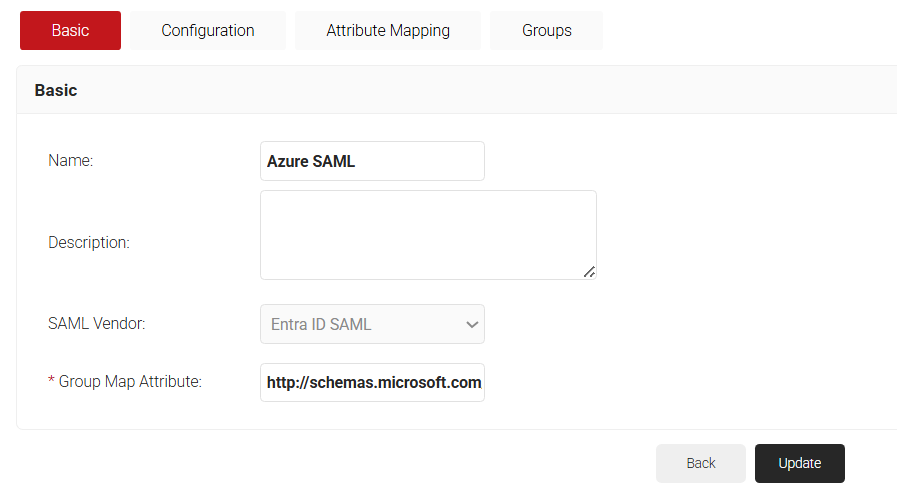Focus the Name field with Azure SAML

(372, 161)
